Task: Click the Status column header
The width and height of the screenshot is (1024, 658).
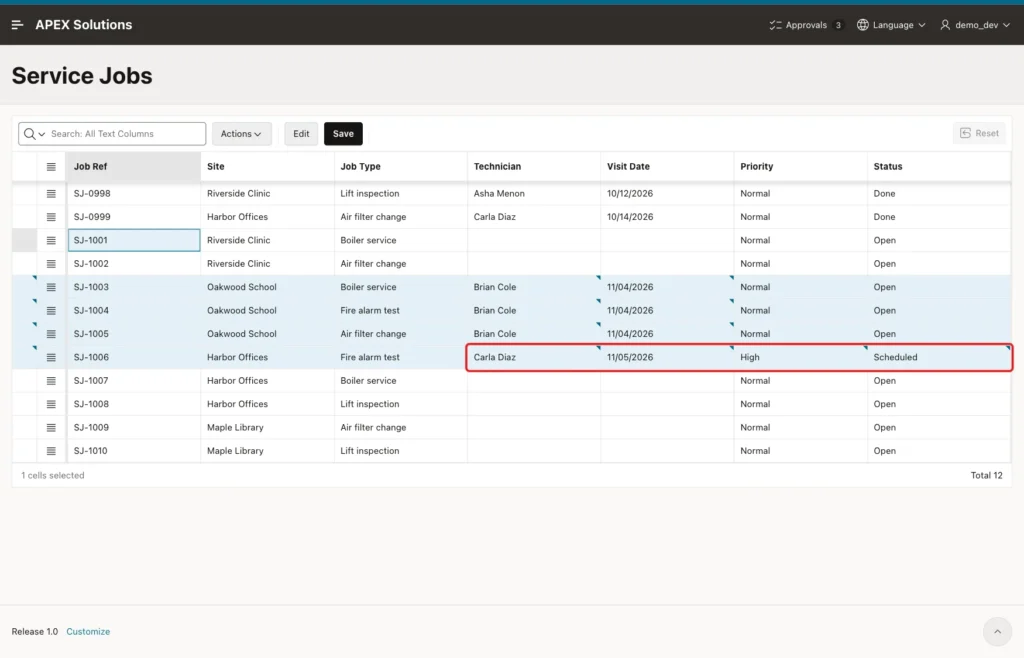Action: click(x=939, y=166)
